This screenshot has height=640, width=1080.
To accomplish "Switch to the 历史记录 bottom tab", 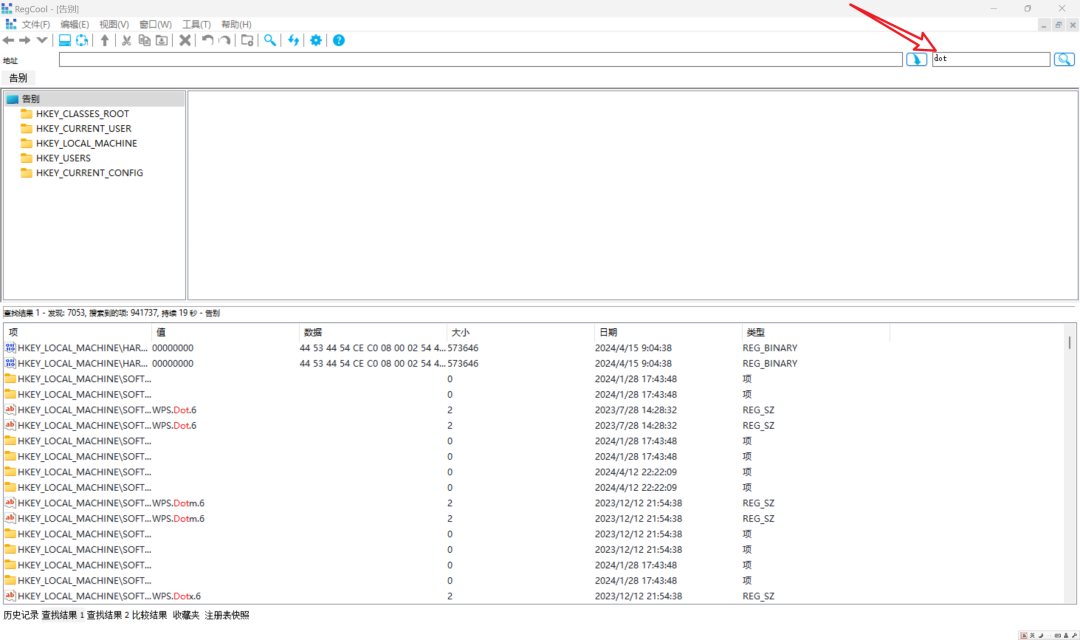I will tap(21, 615).
